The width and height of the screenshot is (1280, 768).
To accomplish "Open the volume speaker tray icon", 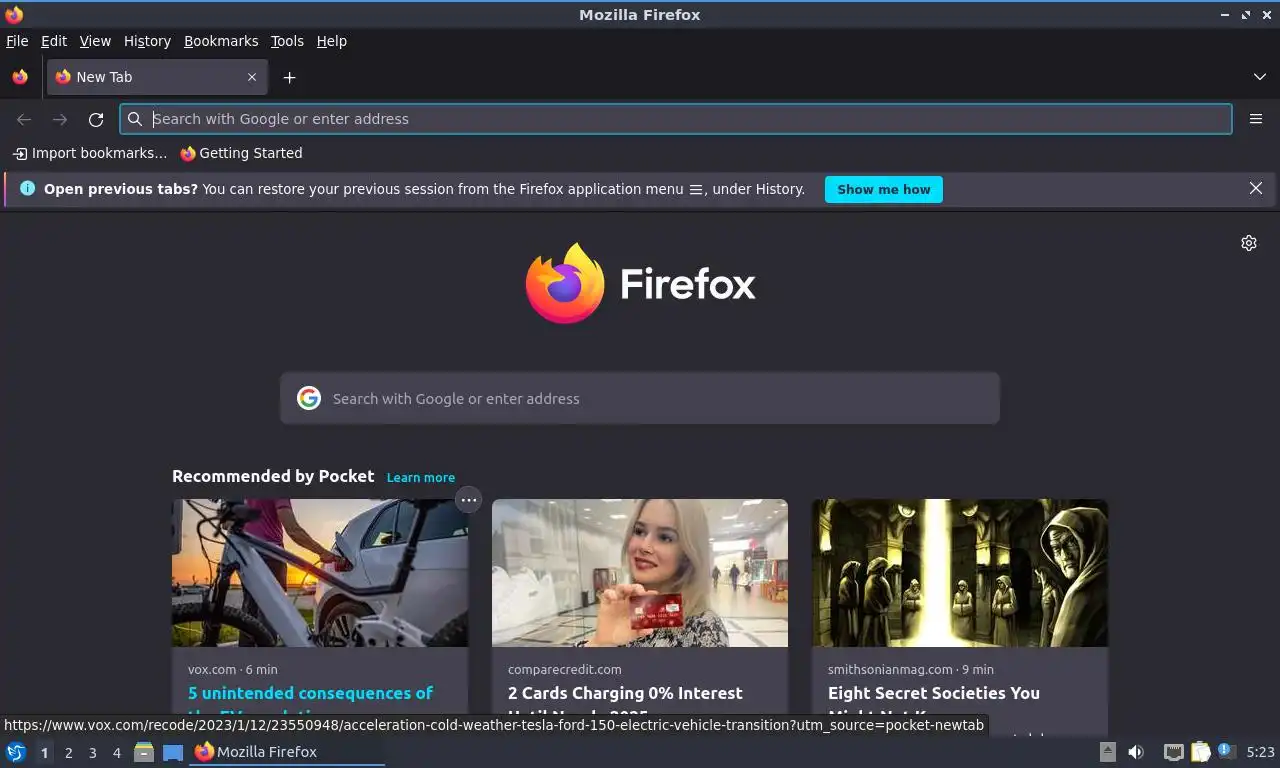I will tap(1136, 752).
